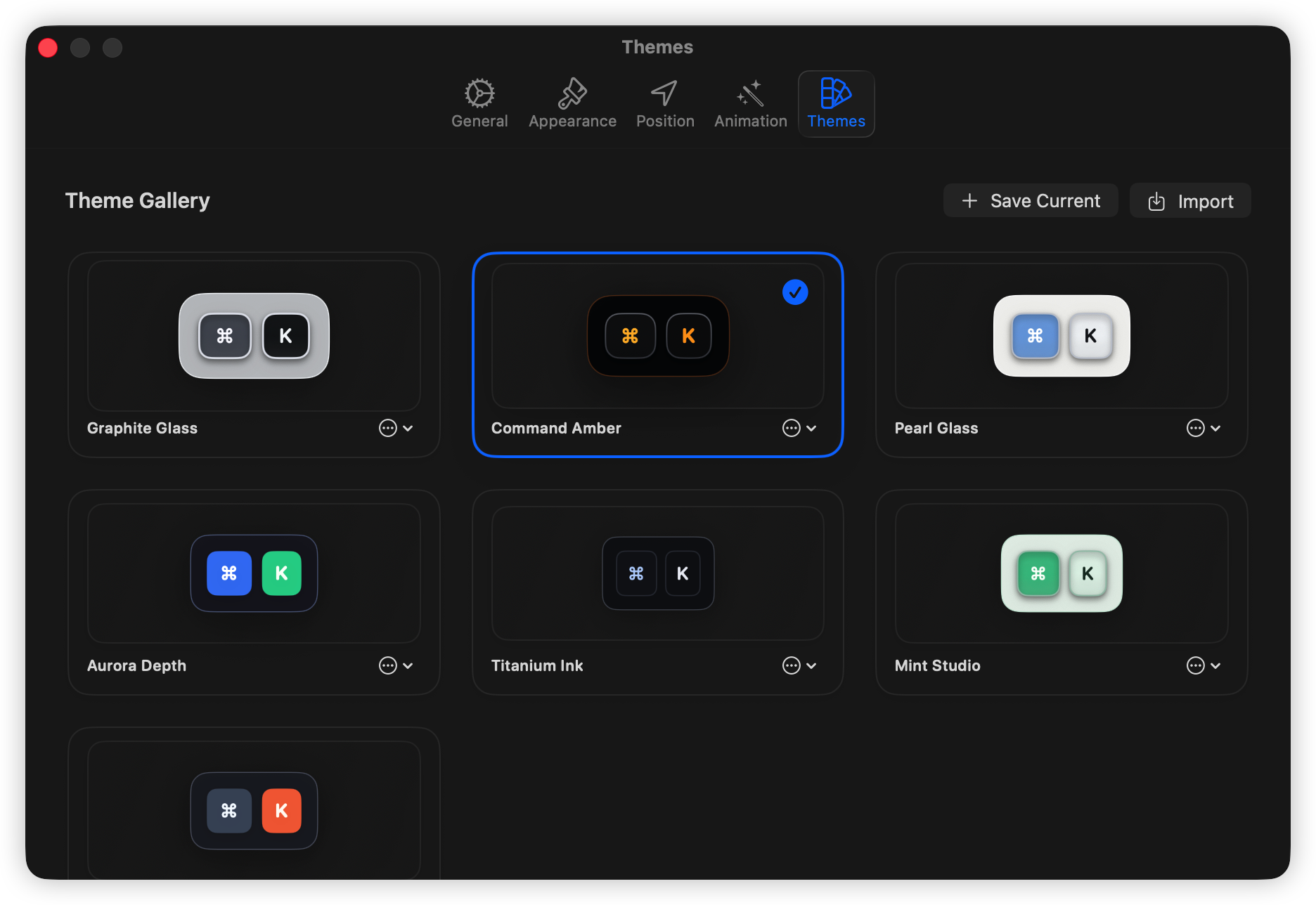Open more options icon for Titanium Ink
Screen dimensions: 1316x905
792,665
